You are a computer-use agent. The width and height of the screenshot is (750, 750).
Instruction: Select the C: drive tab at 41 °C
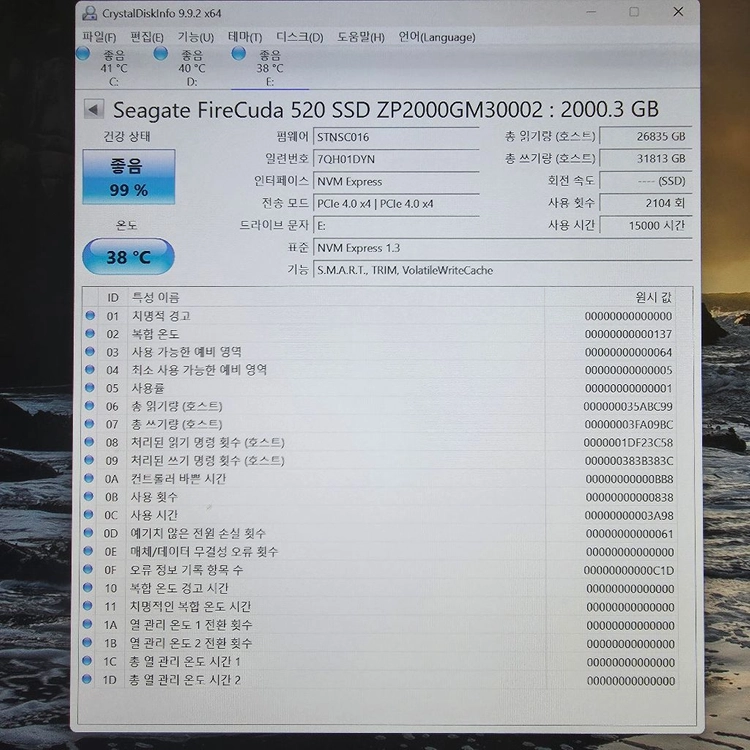pyautogui.click(x=114, y=68)
